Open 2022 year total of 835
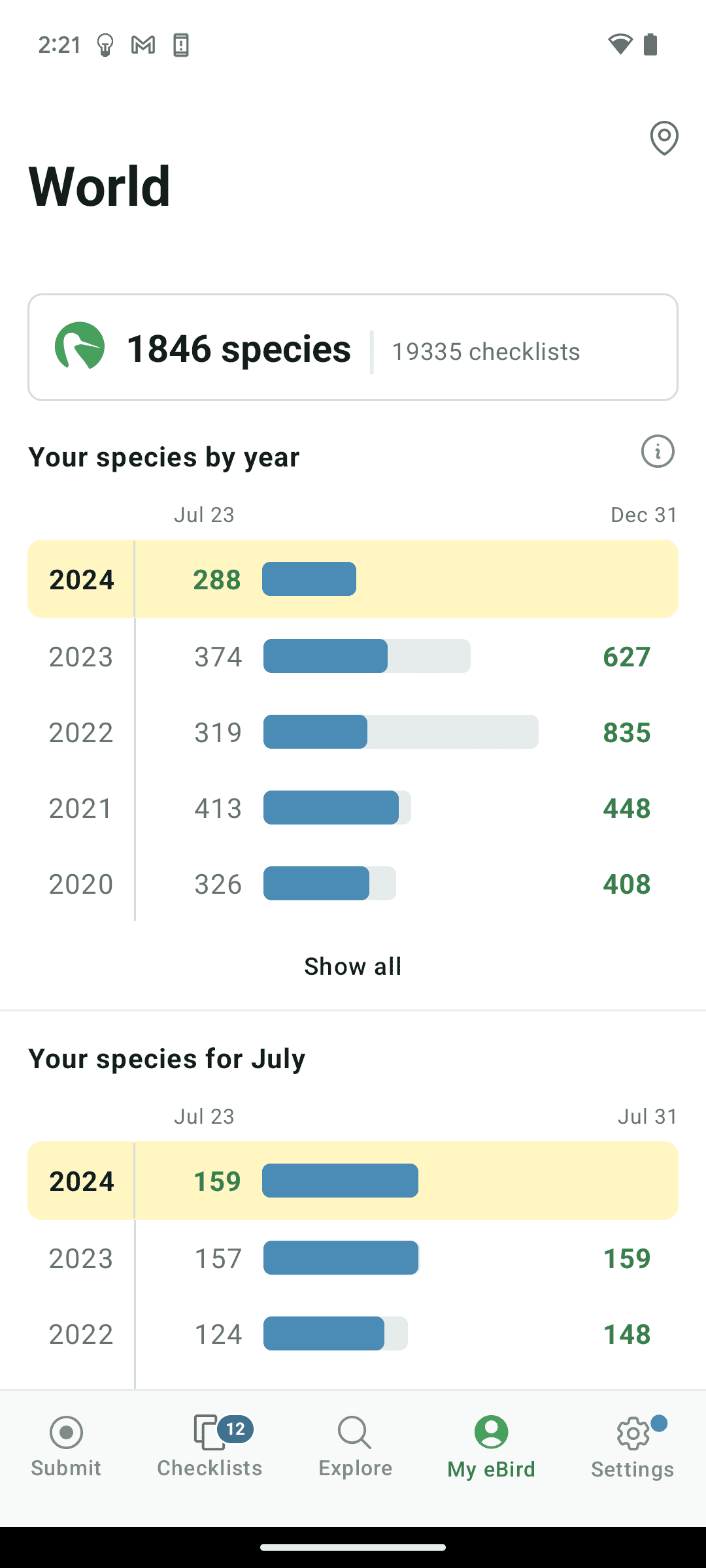 626,732
